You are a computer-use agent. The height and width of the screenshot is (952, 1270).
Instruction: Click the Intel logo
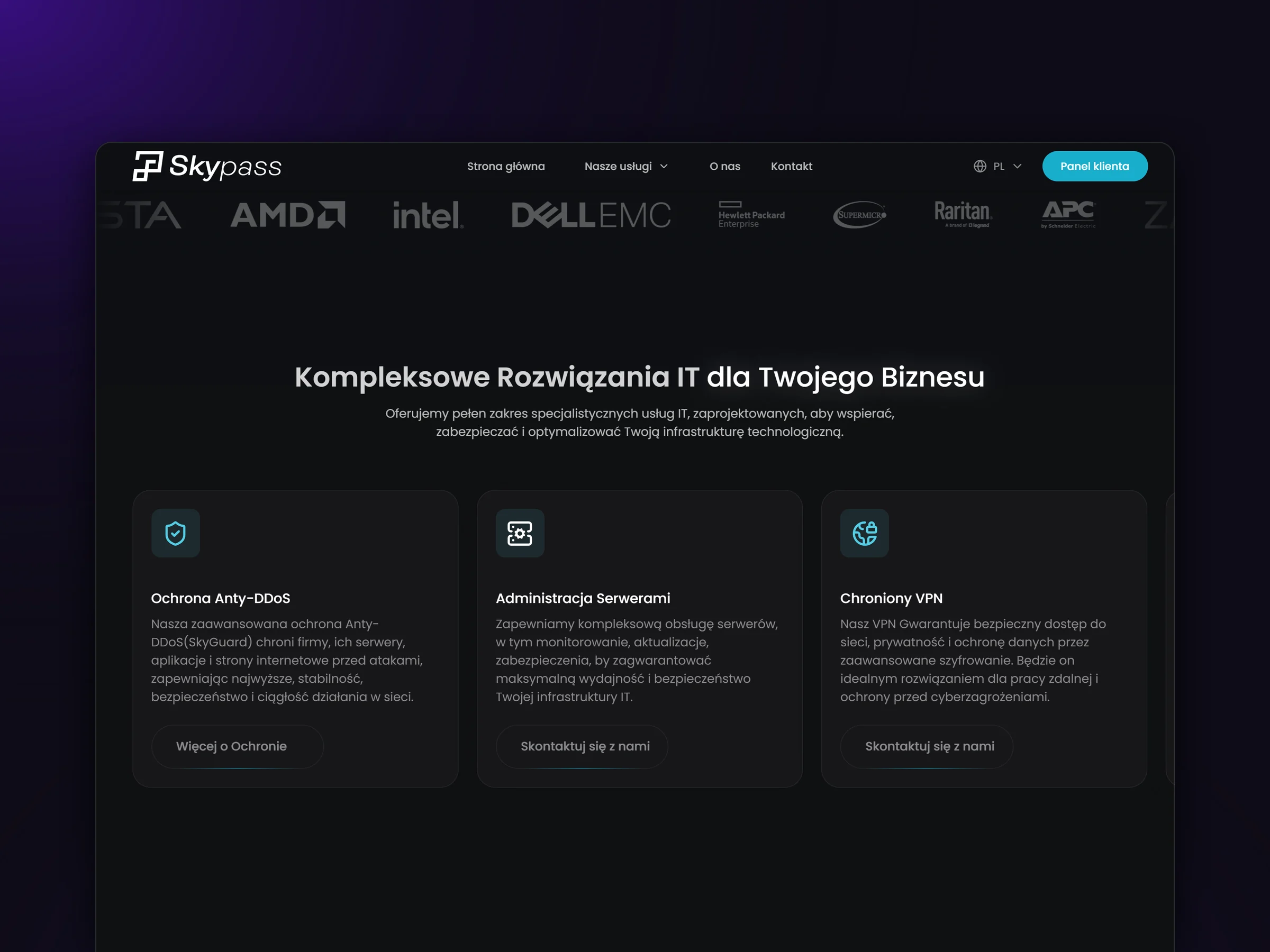click(x=428, y=215)
